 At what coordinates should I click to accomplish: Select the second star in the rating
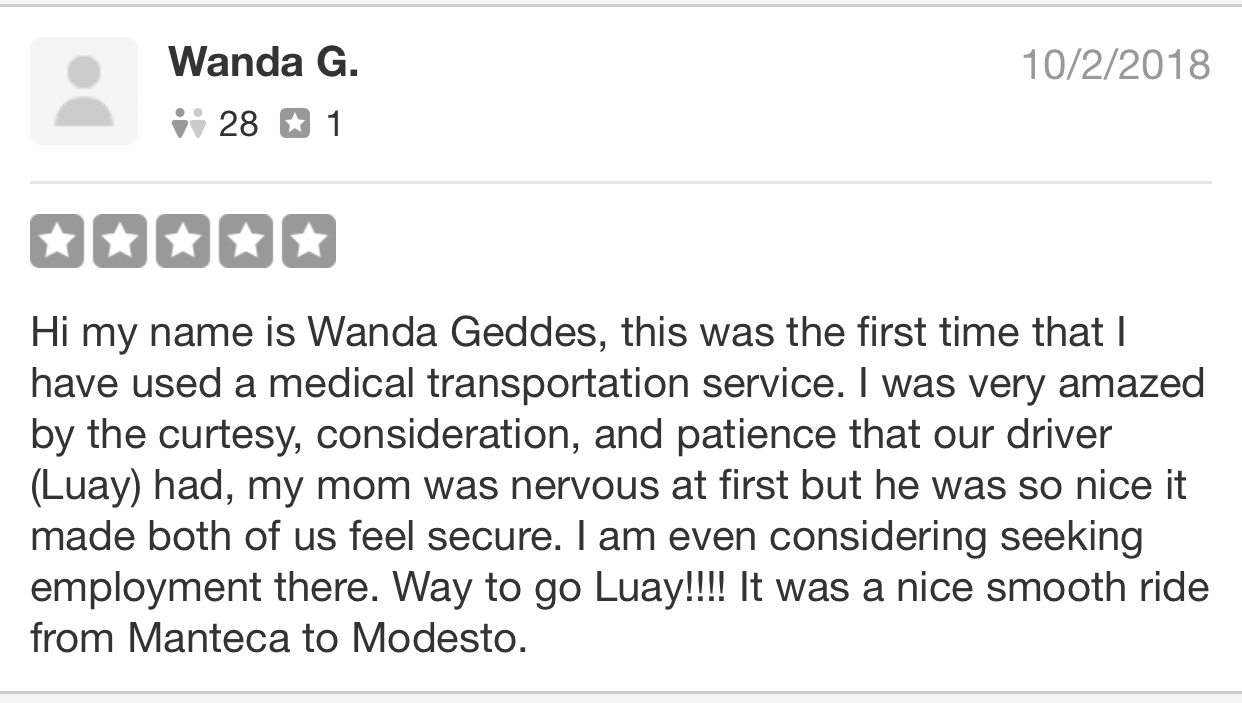click(120, 241)
